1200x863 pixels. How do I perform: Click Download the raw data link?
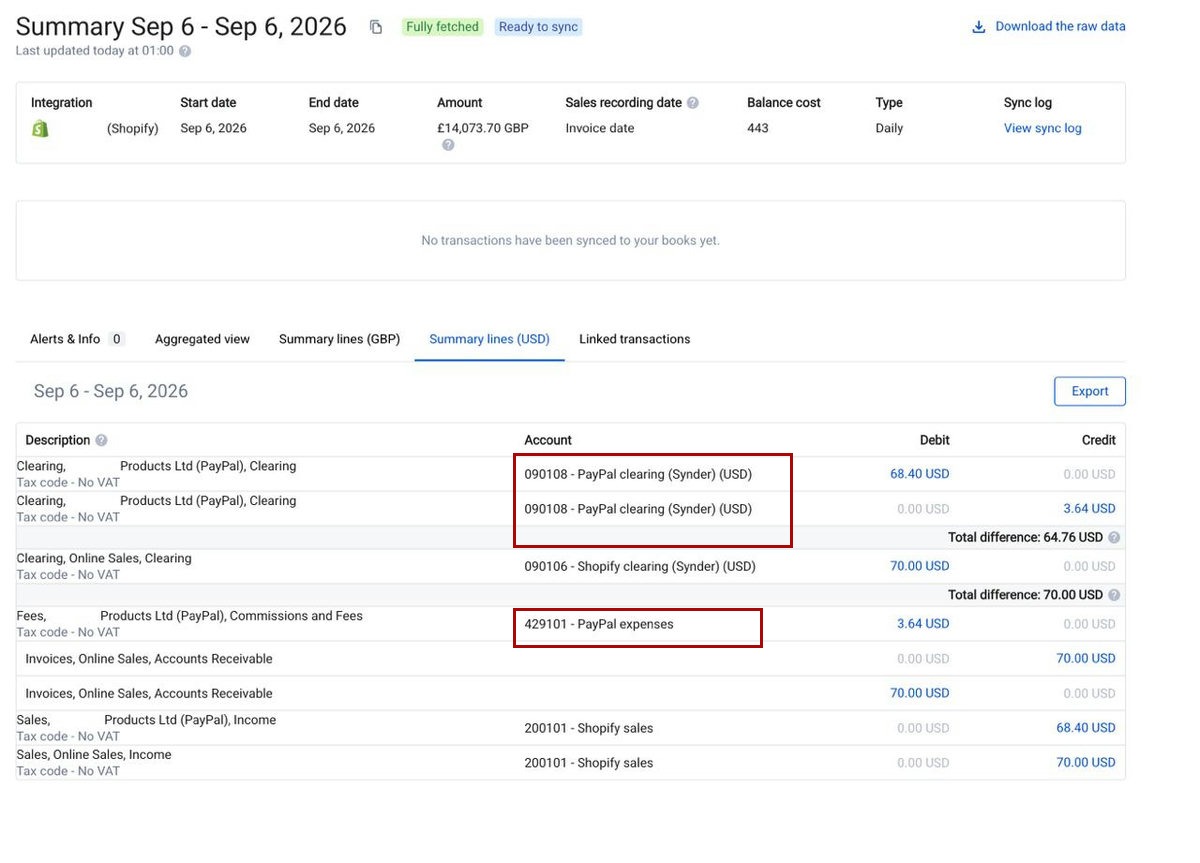coord(1060,27)
